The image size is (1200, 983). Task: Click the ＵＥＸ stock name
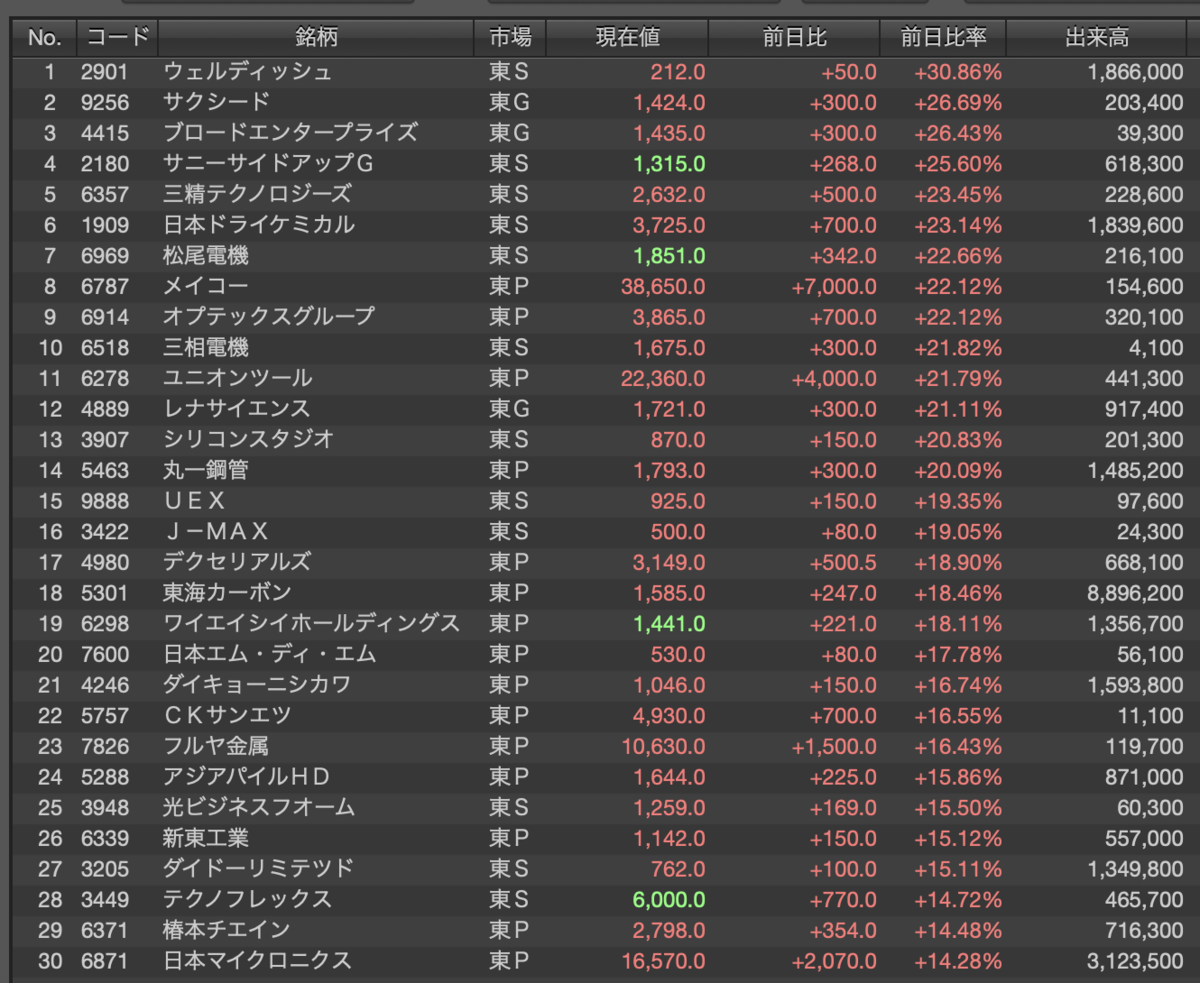coord(195,500)
